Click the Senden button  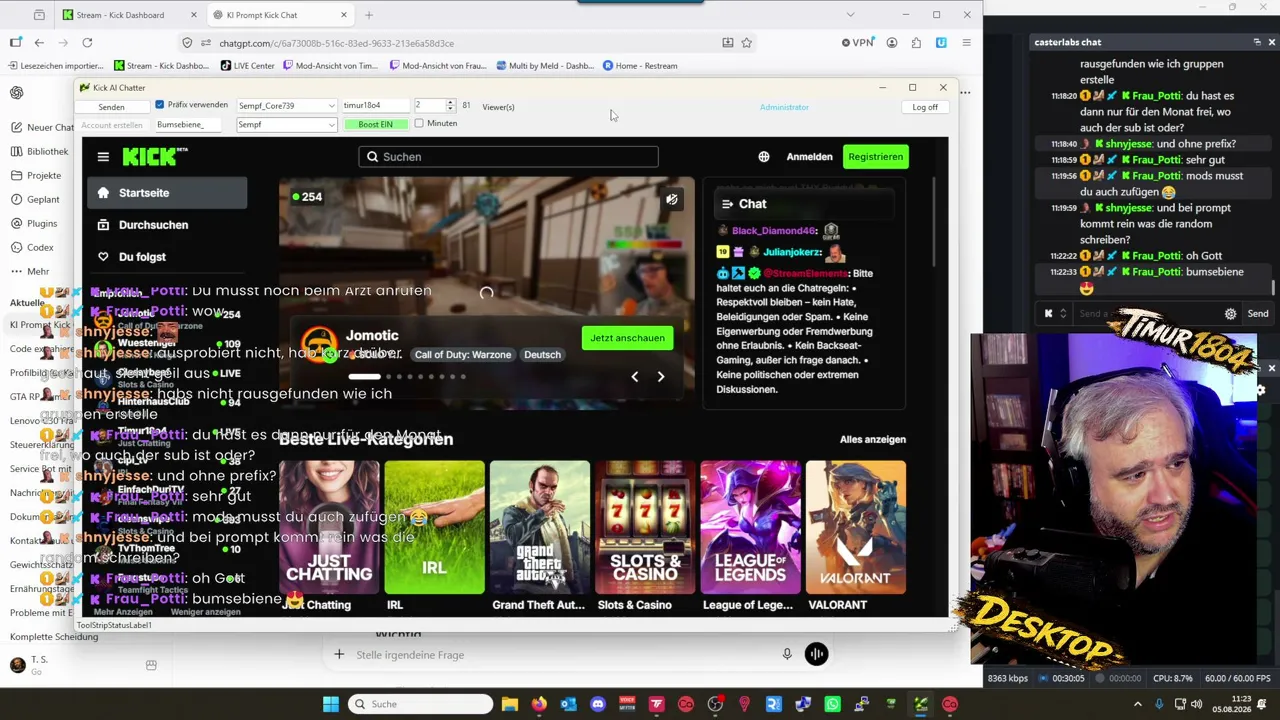112,106
